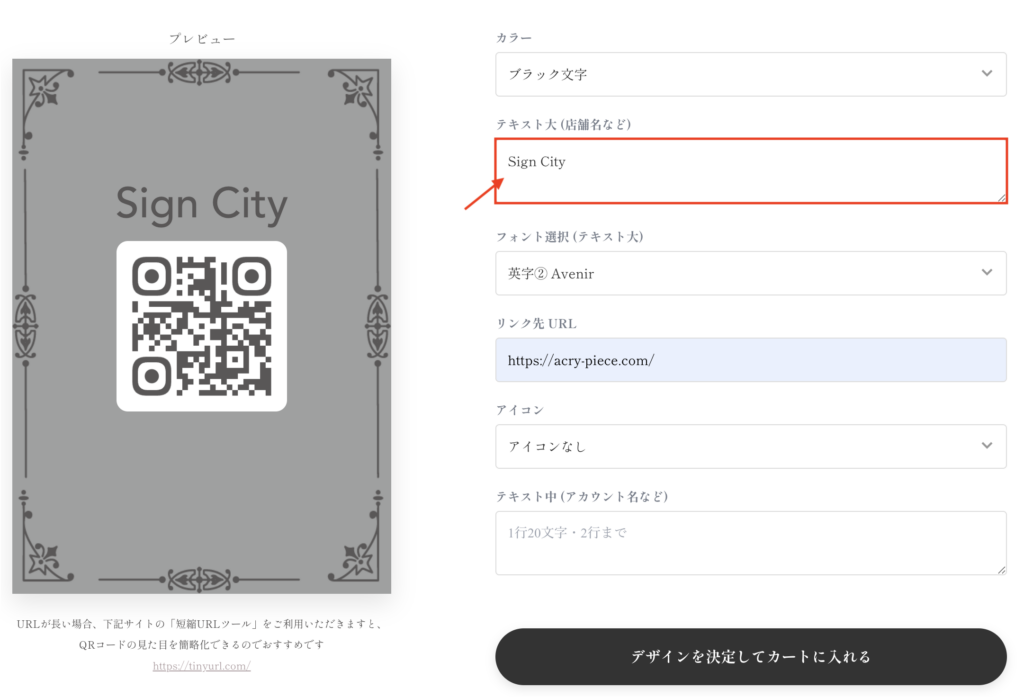Image resolution: width=1024 pixels, height=697 pixels.
Task: Click the resize handle of the テキスト大 textarea
Action: (1000, 198)
